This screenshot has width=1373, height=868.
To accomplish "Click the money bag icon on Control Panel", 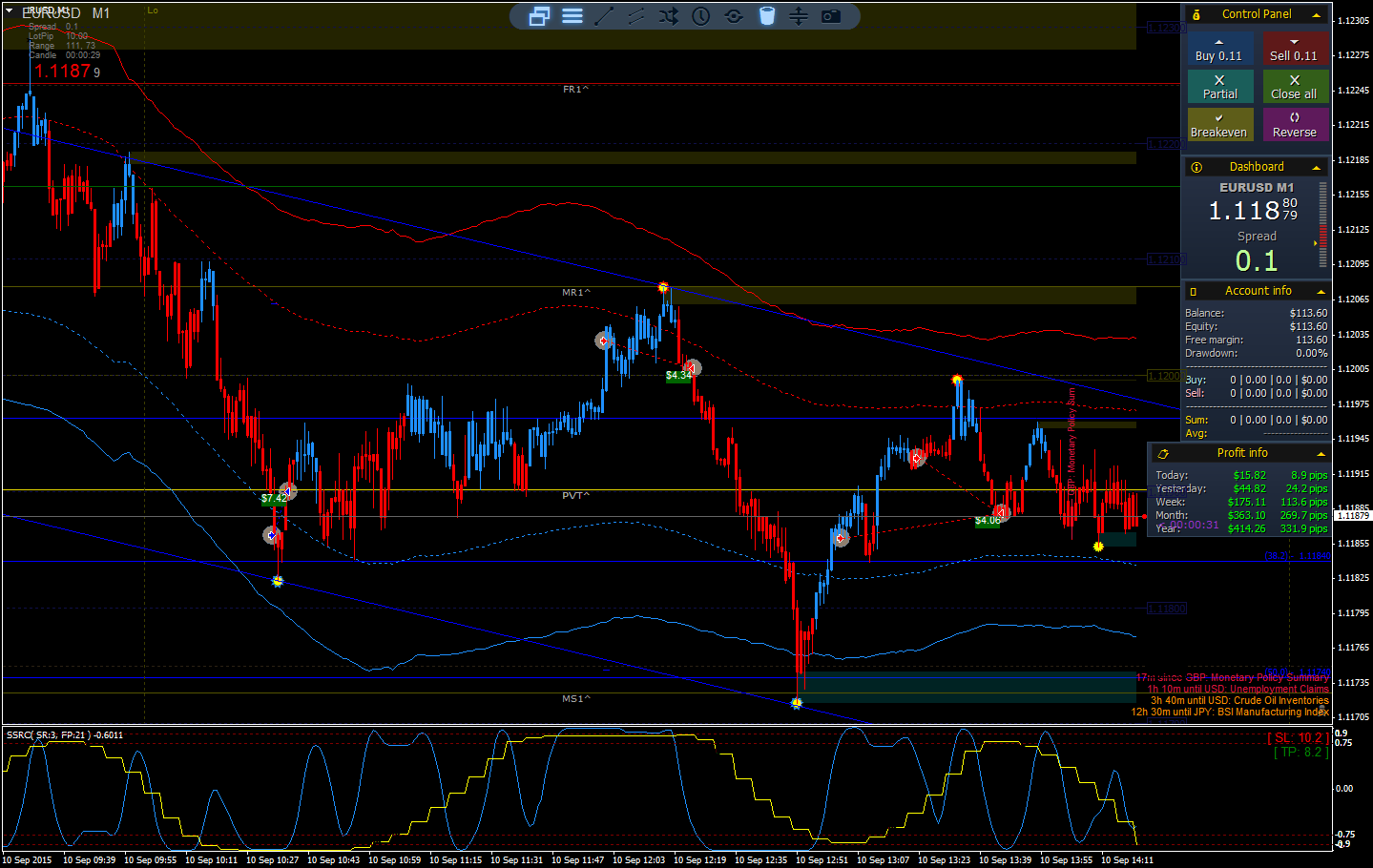I will coord(1196,14).
